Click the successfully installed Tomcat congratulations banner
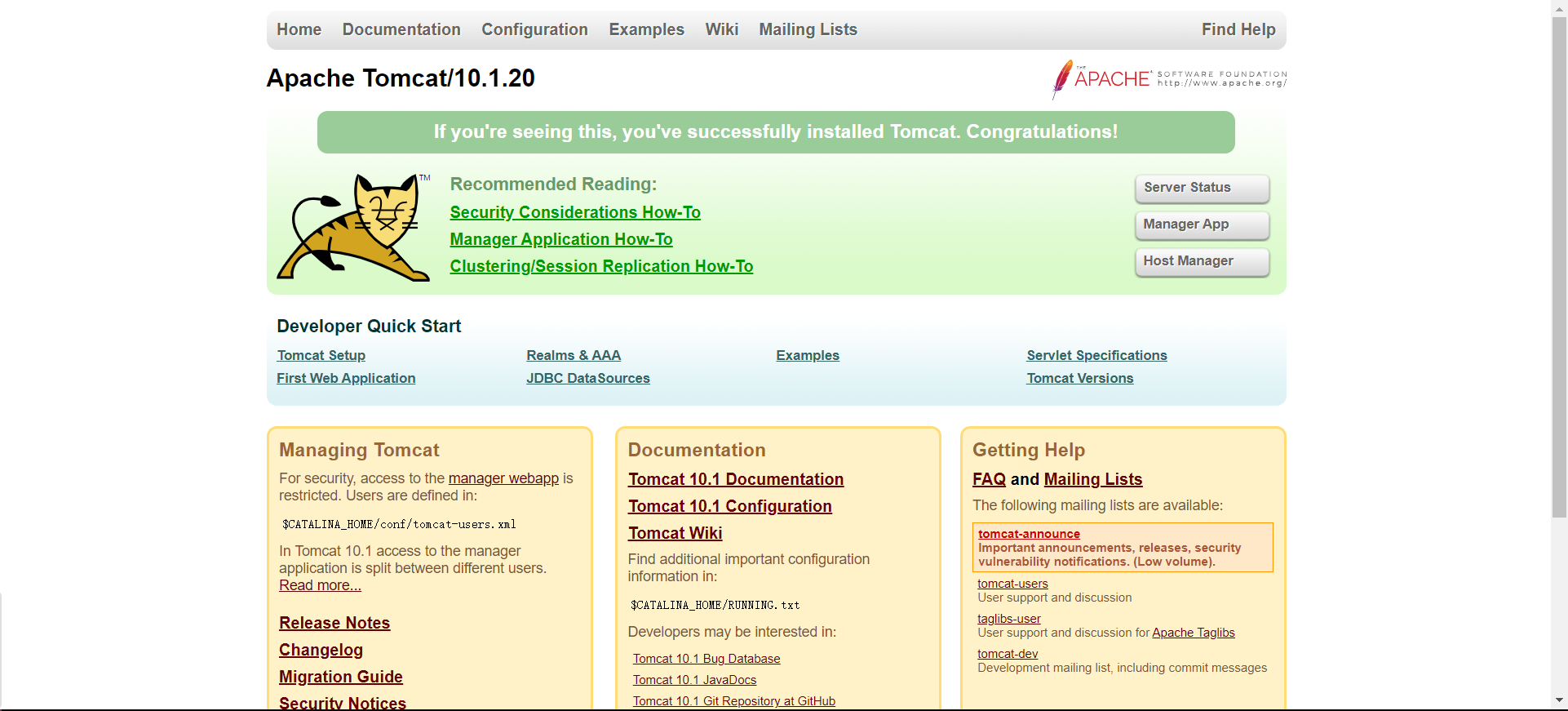The width and height of the screenshot is (1568, 711). tap(776, 132)
